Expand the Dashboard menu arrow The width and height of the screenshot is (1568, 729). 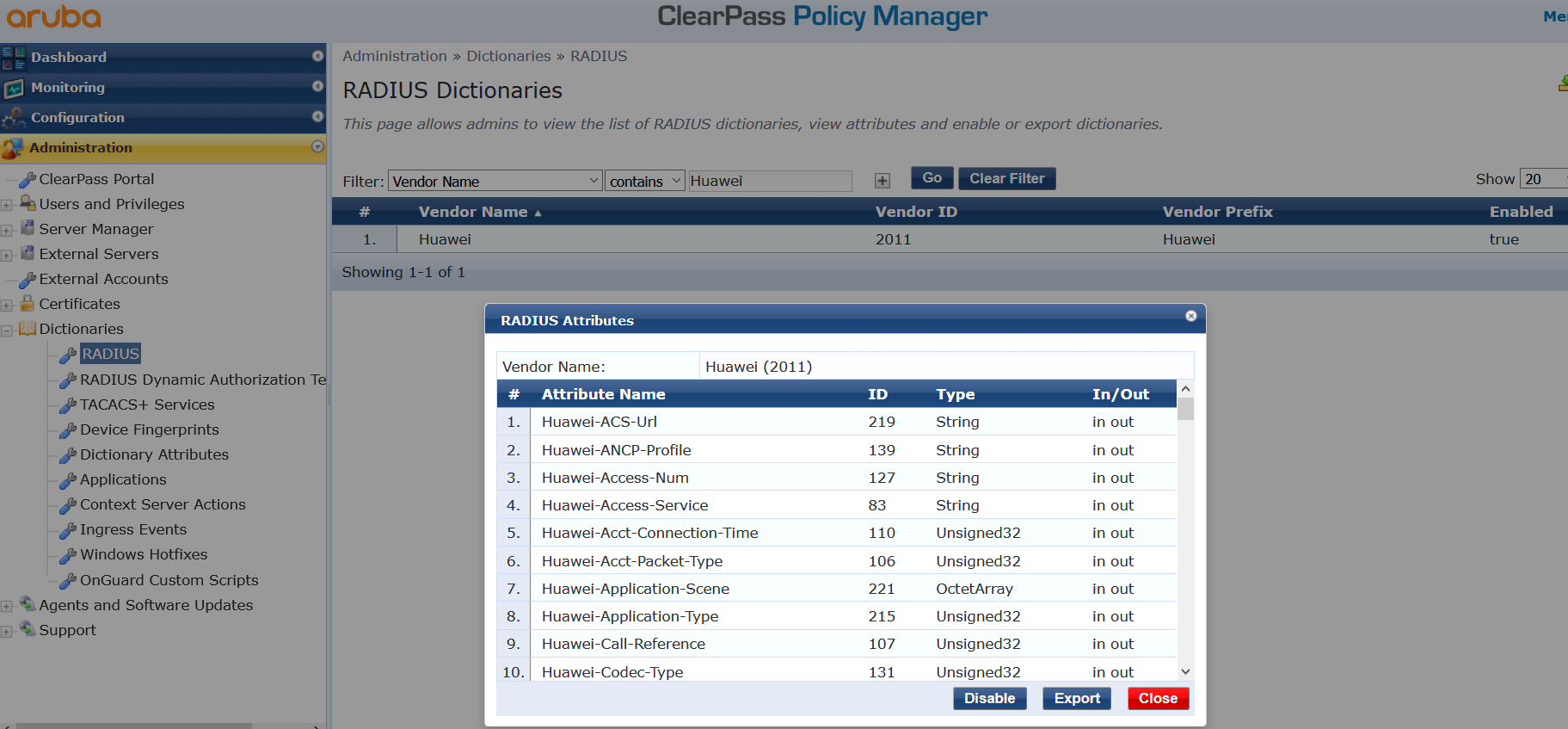click(x=317, y=56)
